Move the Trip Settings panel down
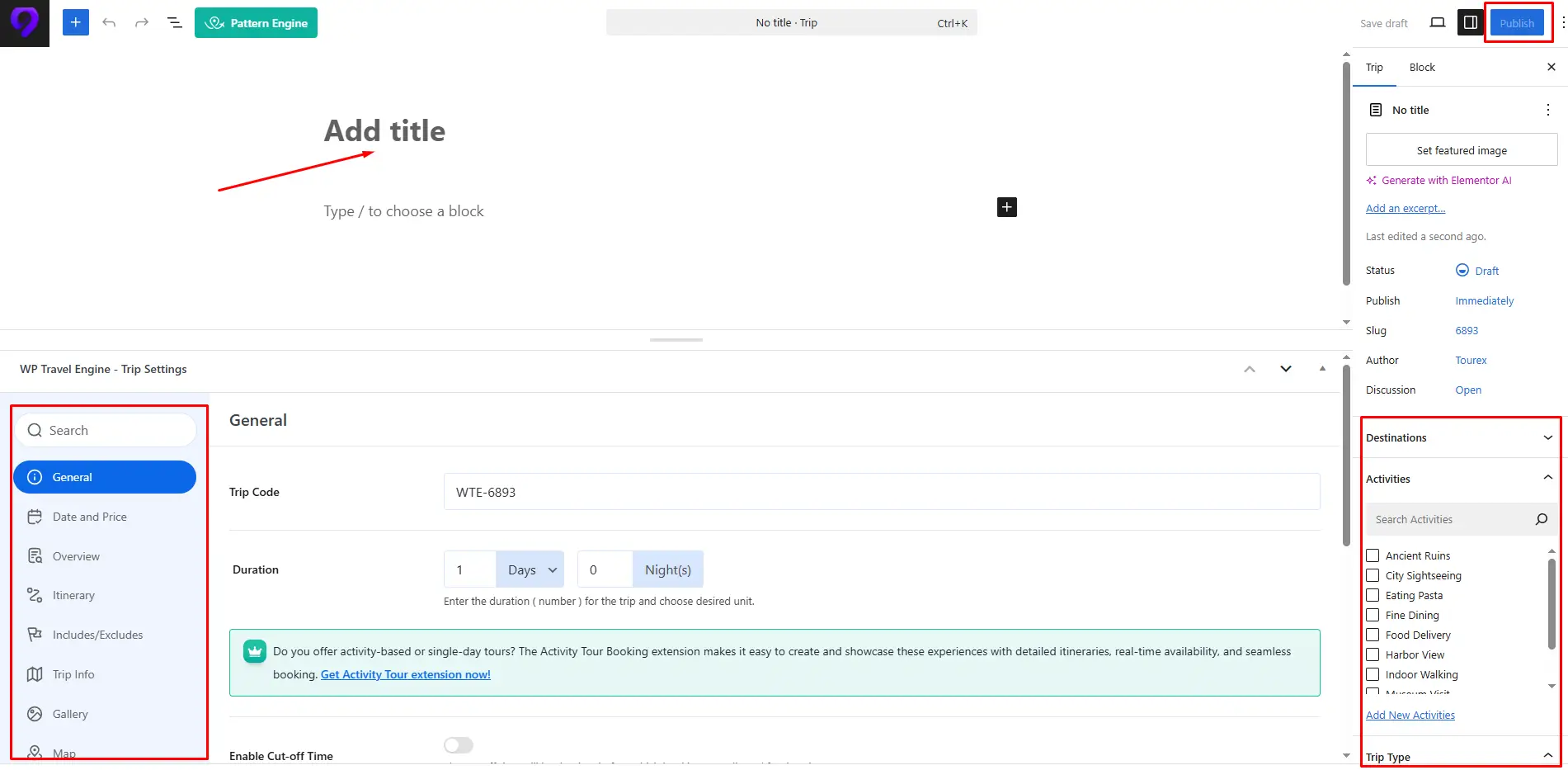 click(1285, 369)
